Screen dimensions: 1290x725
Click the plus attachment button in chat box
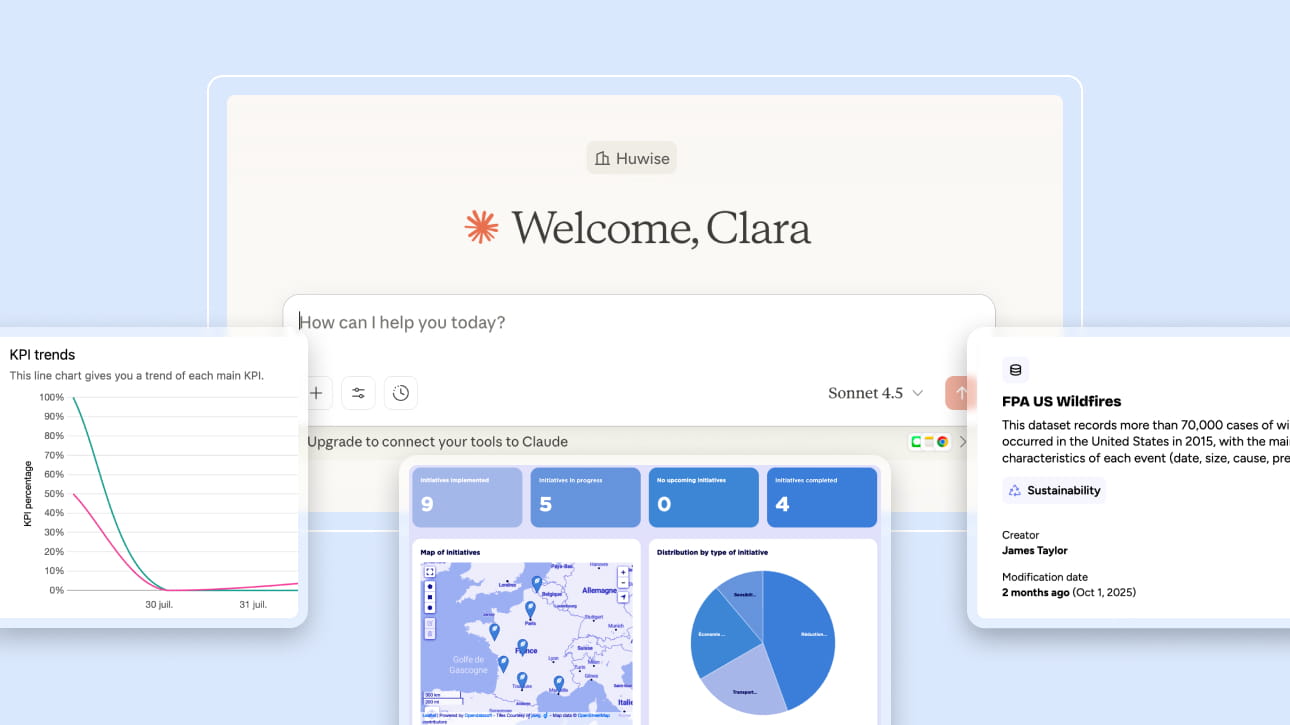point(316,393)
